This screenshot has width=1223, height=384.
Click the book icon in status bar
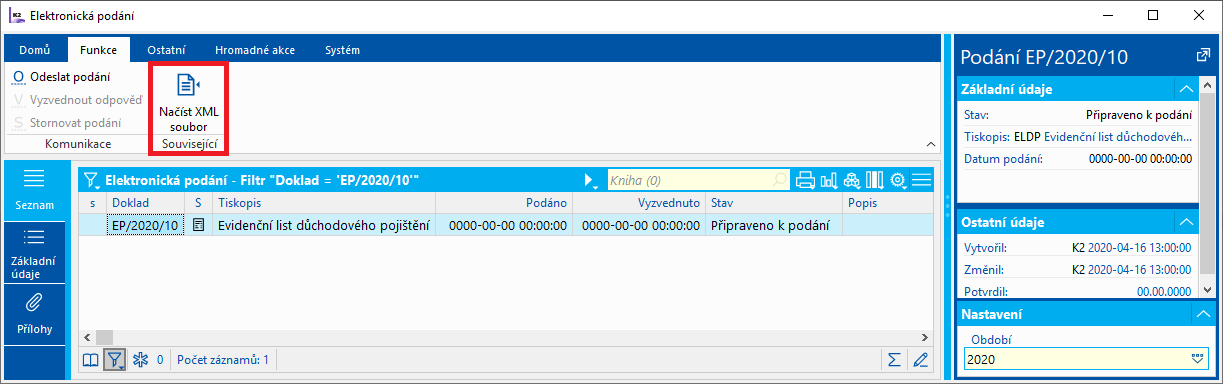[91, 359]
